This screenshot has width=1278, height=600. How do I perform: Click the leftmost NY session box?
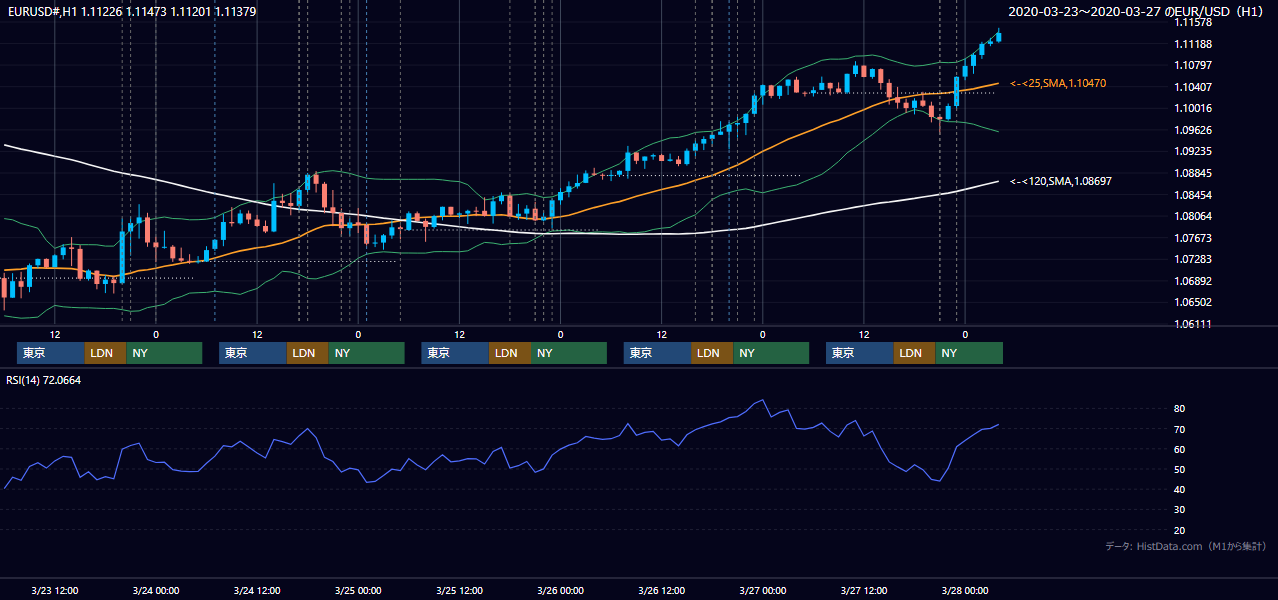click(x=164, y=353)
